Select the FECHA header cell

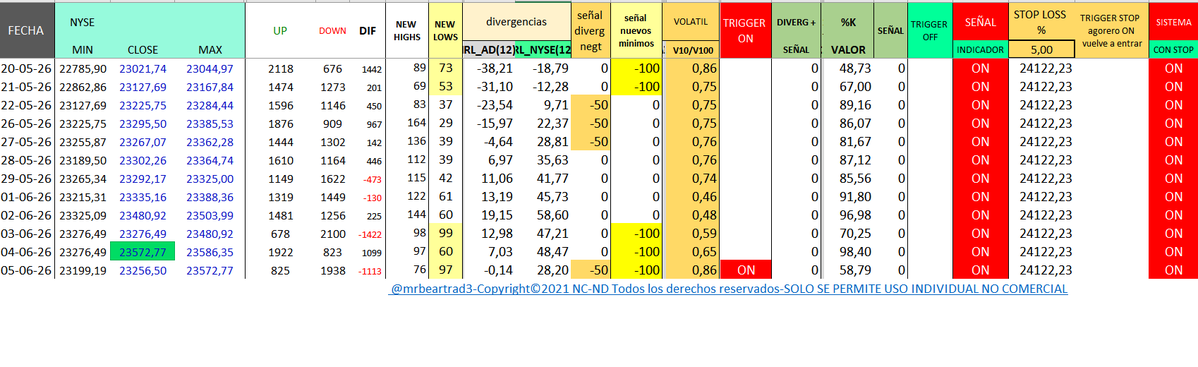[x=27, y=31]
